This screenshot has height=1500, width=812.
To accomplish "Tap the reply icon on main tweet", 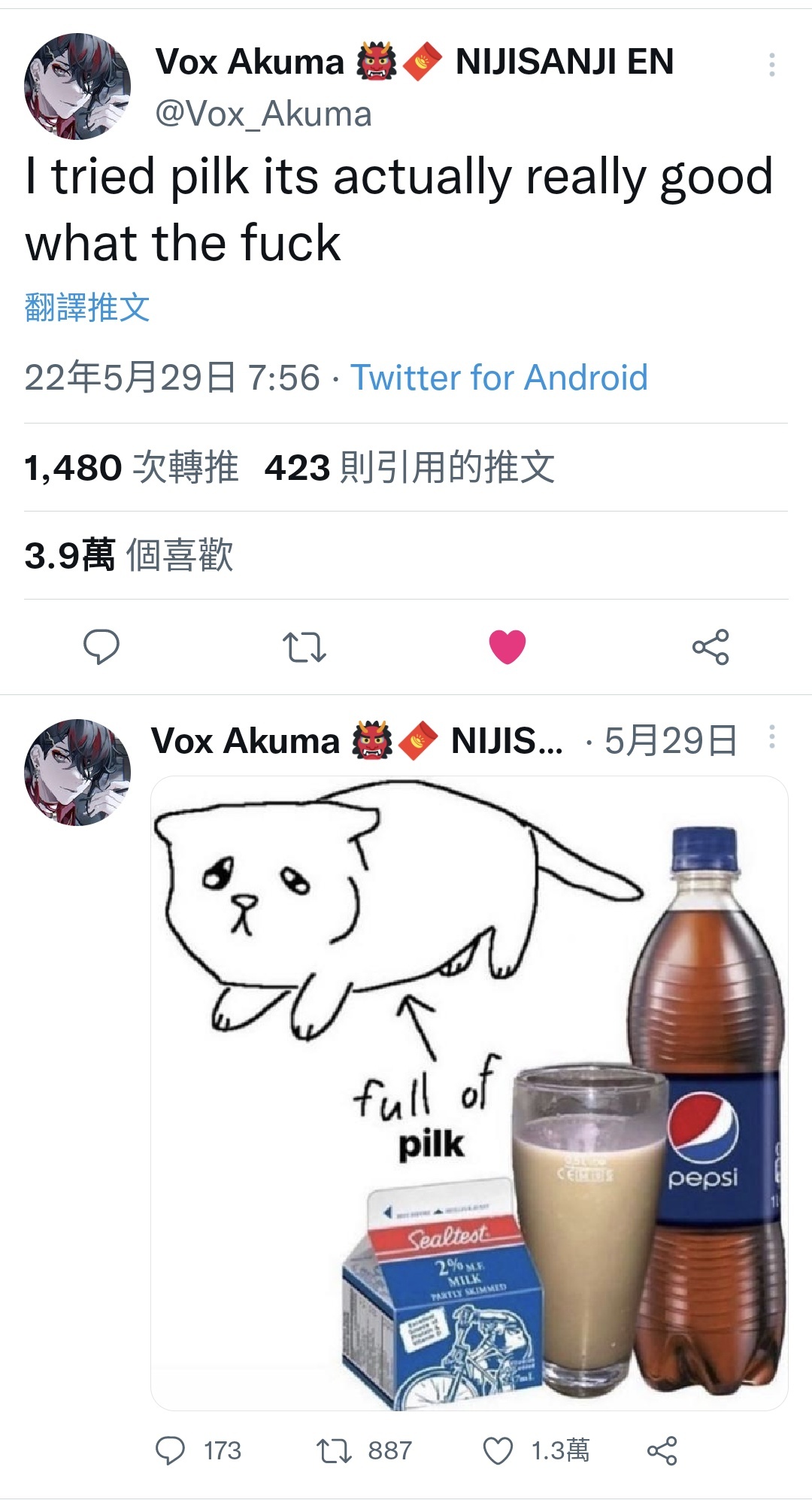I will tap(101, 647).
